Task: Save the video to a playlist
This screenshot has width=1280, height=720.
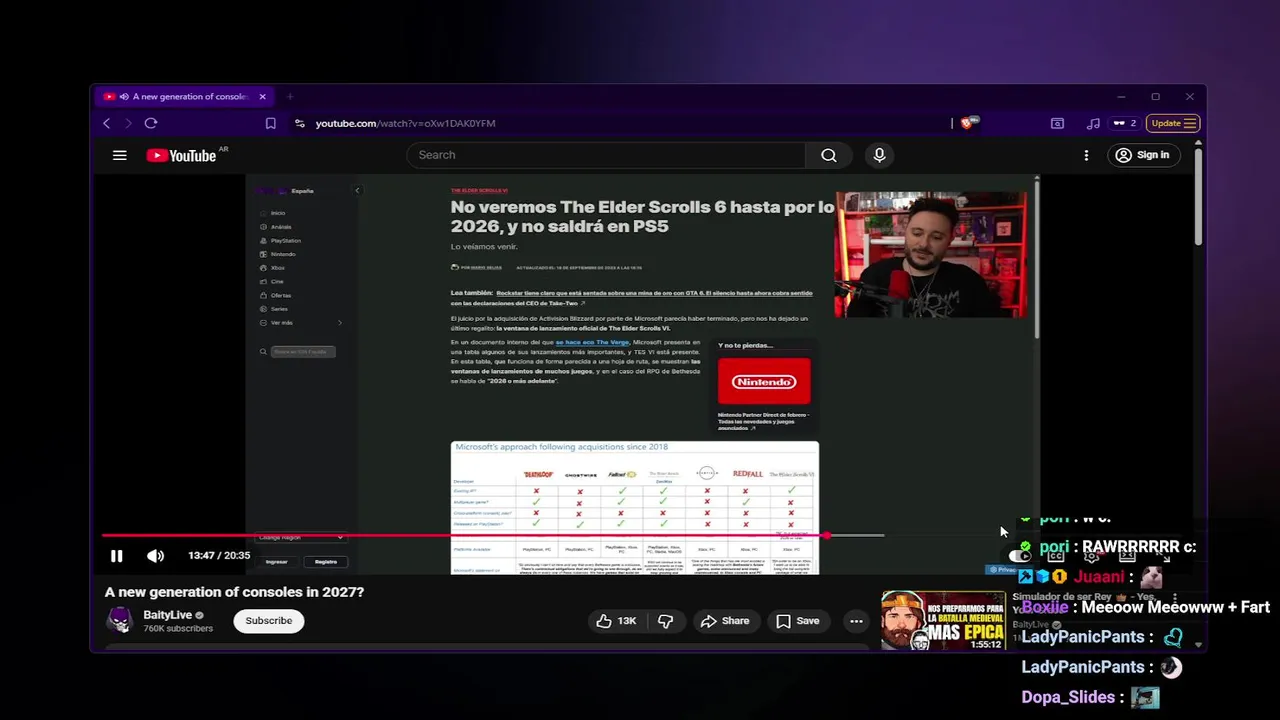Action: click(x=798, y=621)
